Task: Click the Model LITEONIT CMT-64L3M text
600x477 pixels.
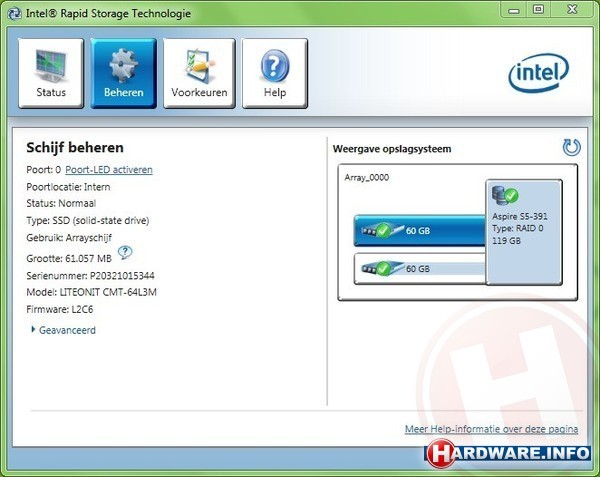Action: (x=91, y=292)
